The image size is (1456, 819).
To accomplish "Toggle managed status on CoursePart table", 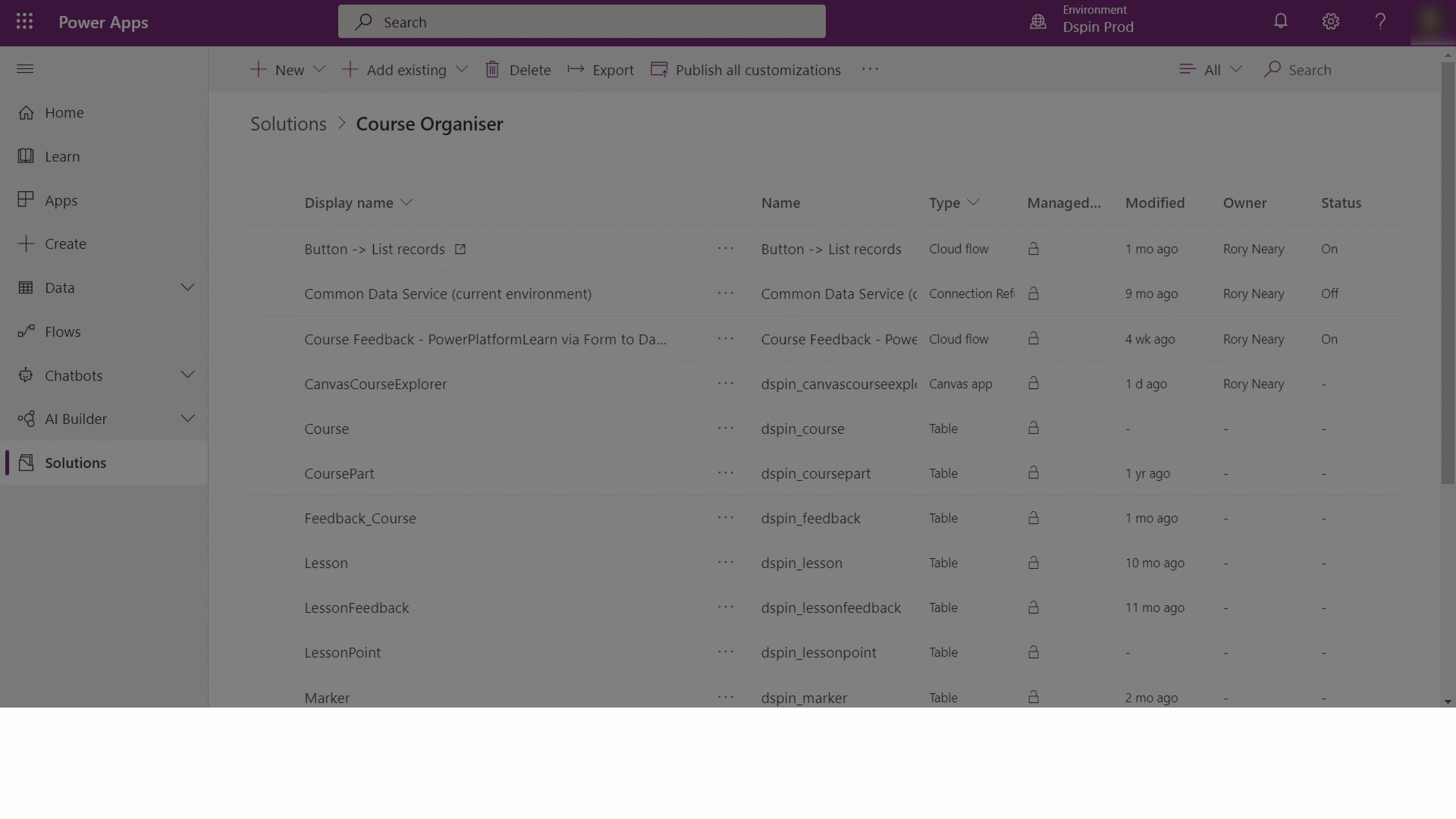I will pos(1034,472).
